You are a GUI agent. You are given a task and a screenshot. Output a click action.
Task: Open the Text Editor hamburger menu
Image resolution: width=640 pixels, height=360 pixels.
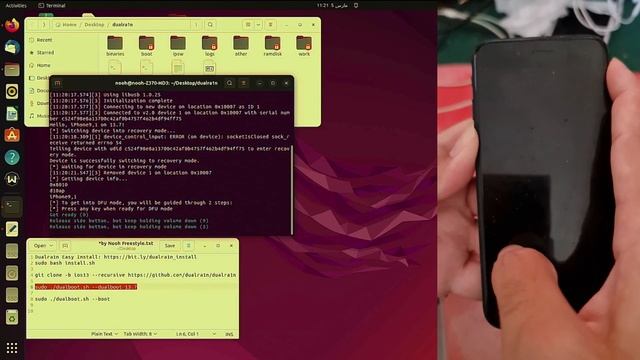pos(188,246)
